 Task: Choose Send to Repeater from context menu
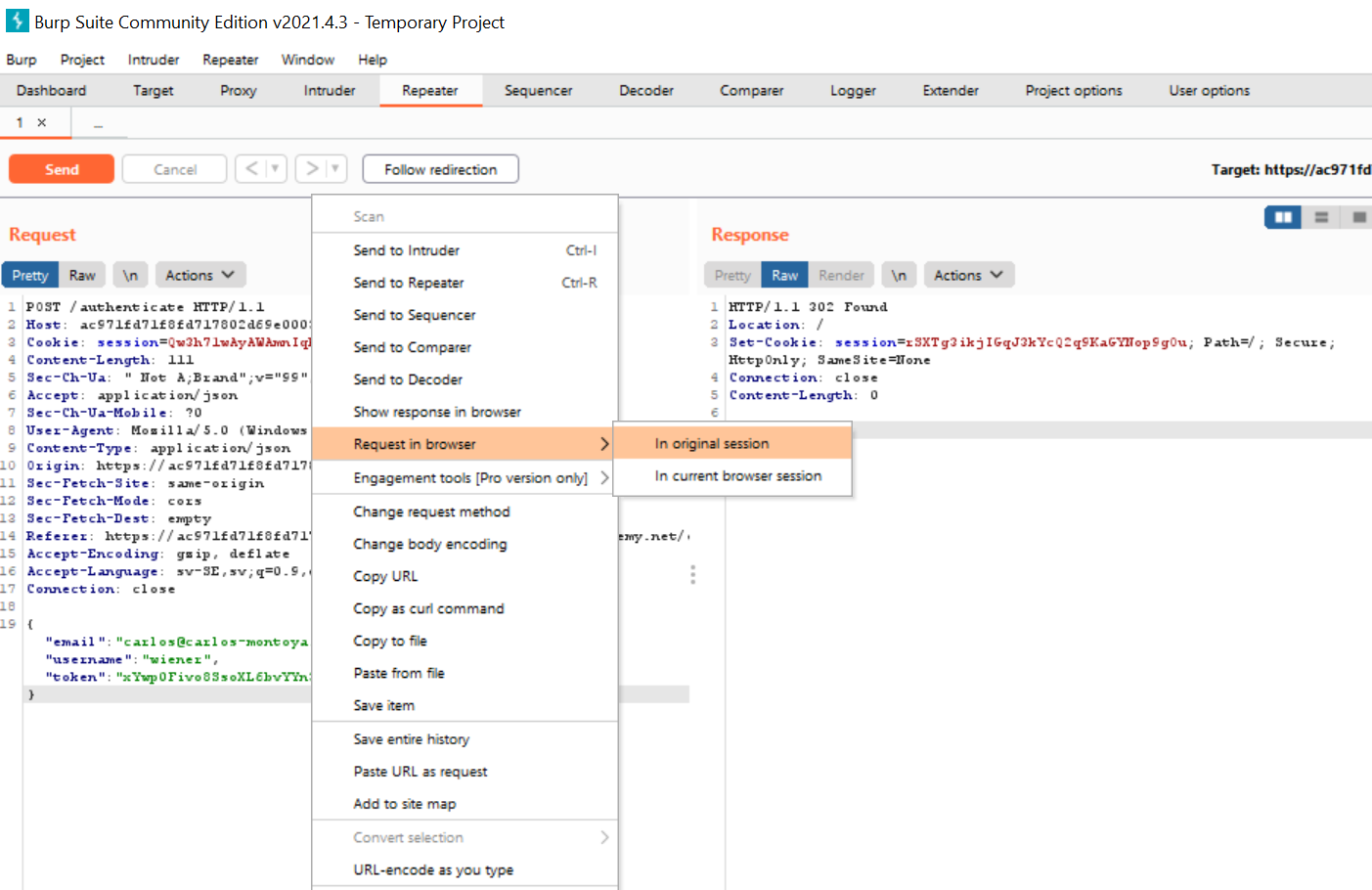[465, 283]
